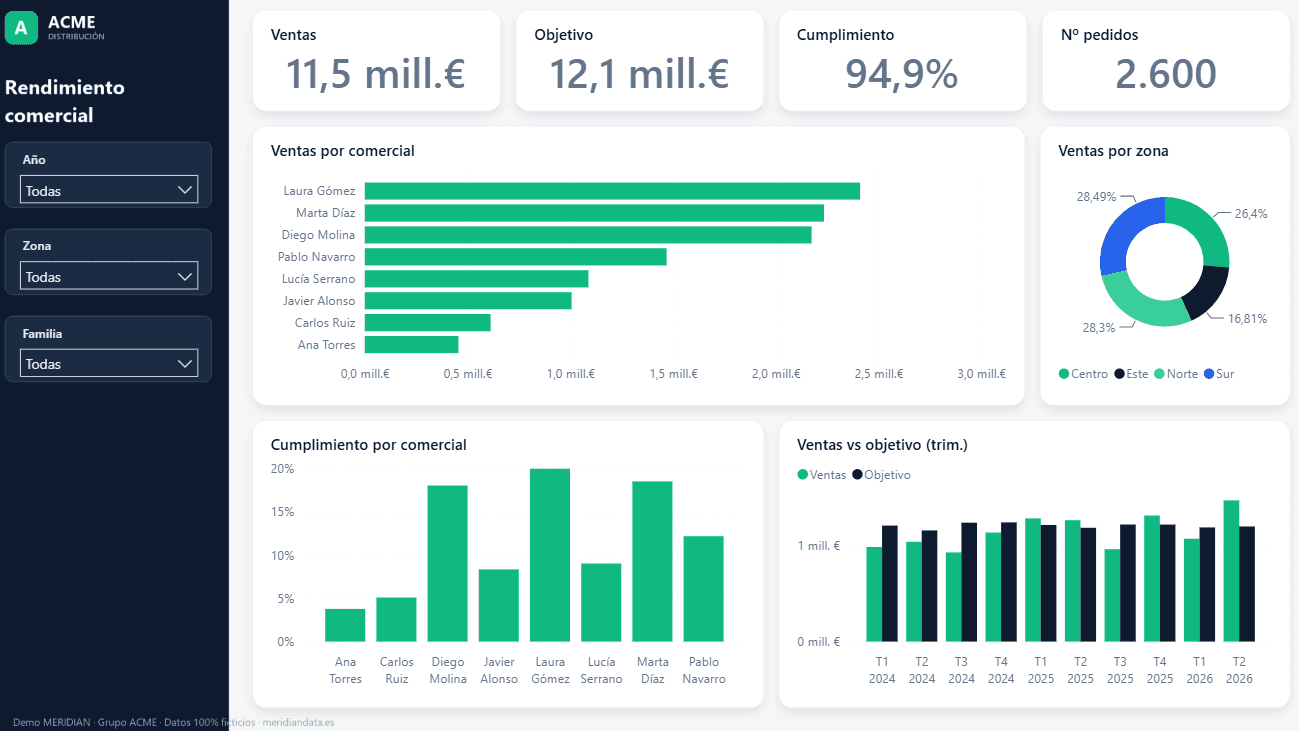Click Pablo Navarro horizontal sales bar
1299x731 pixels.
pos(515,257)
